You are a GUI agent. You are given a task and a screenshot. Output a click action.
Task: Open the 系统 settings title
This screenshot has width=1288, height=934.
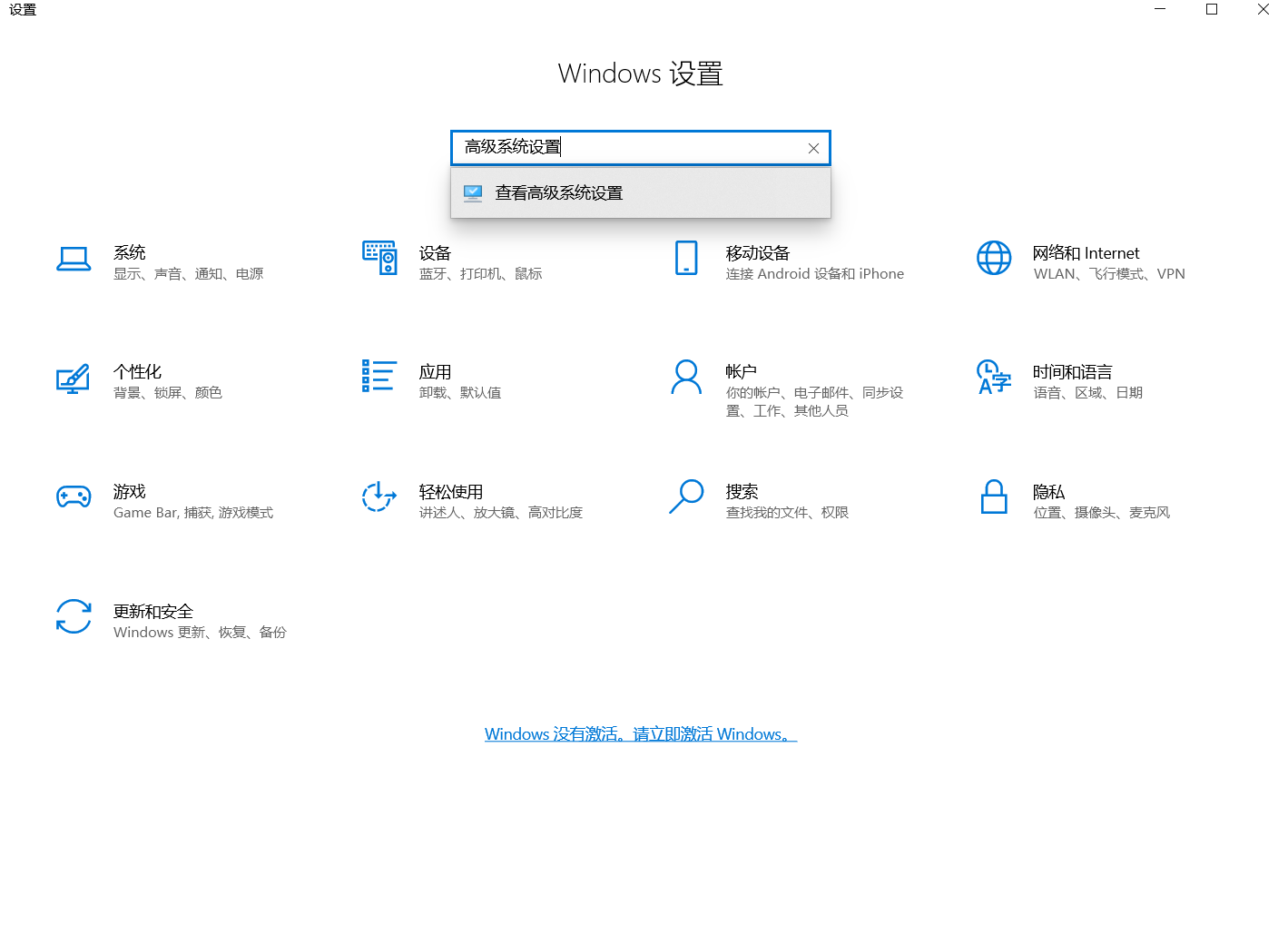(x=130, y=252)
